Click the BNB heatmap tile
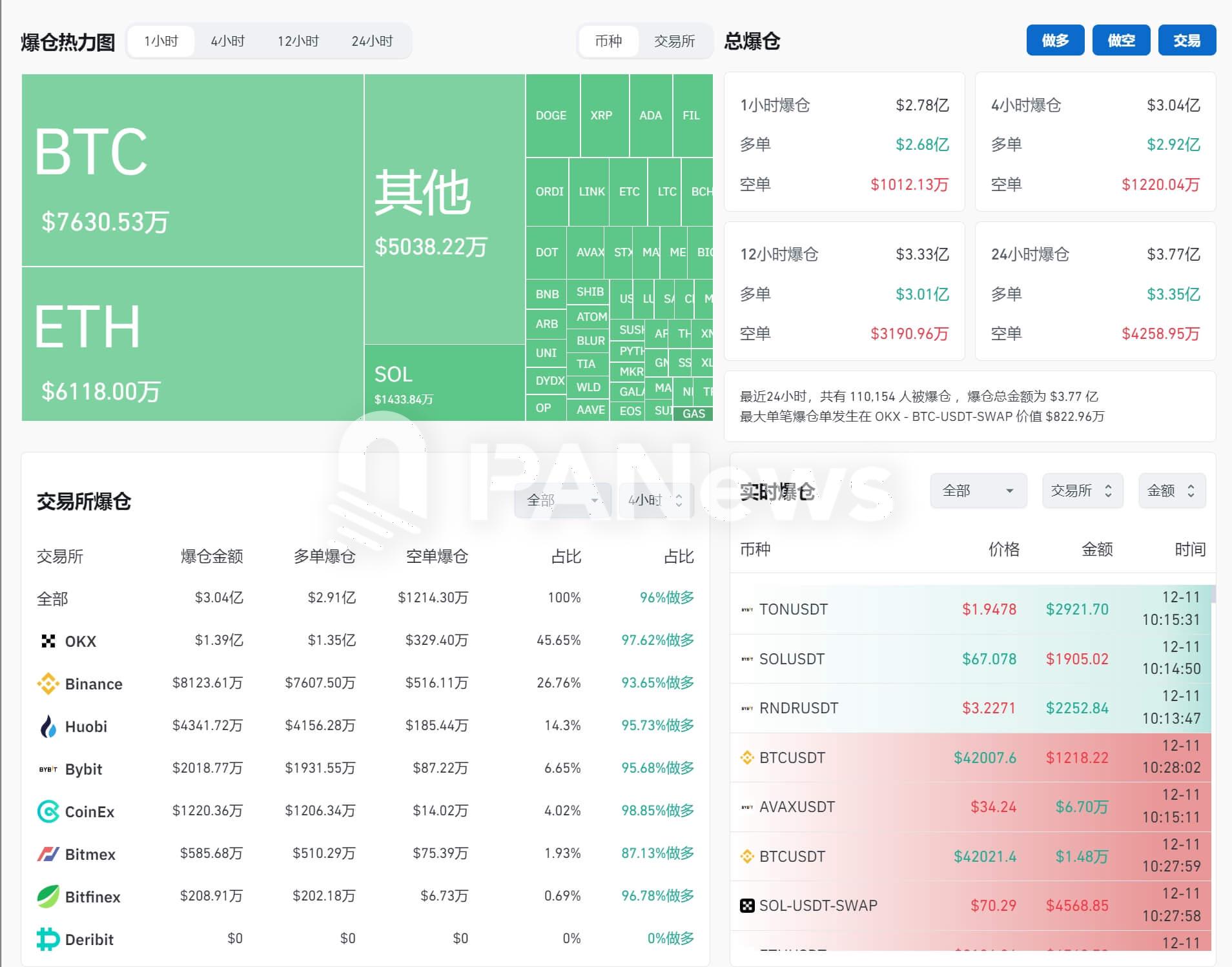The height and width of the screenshot is (967, 1232). click(546, 294)
